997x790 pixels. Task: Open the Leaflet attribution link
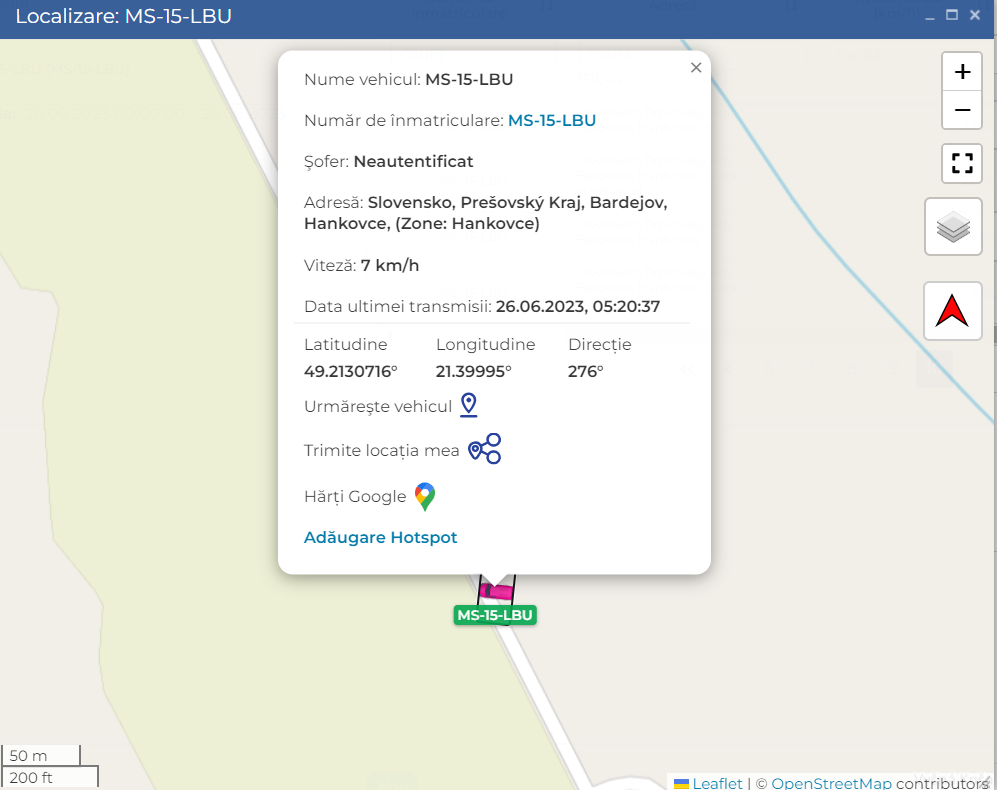[717, 783]
